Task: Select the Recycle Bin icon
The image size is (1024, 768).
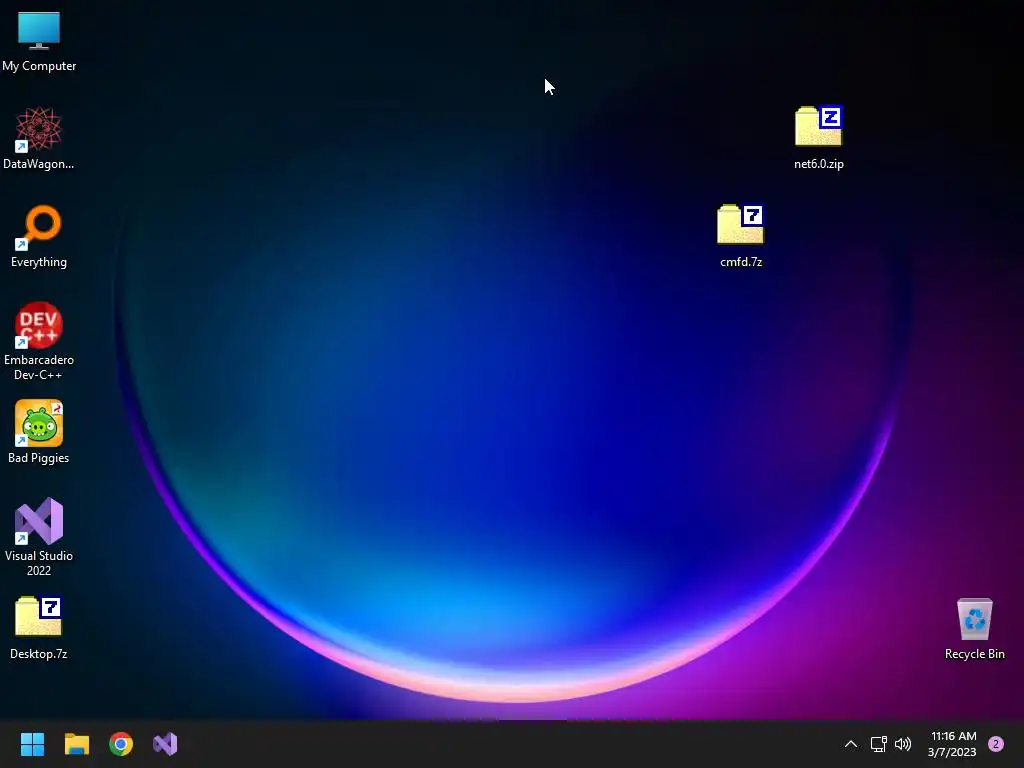Action: click(x=974, y=618)
